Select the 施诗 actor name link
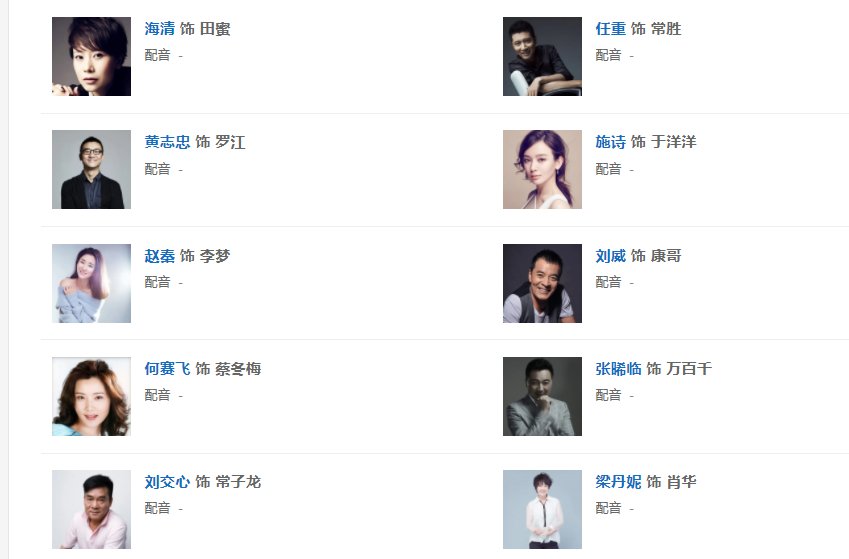The height and width of the screenshot is (559, 849). (x=610, y=142)
